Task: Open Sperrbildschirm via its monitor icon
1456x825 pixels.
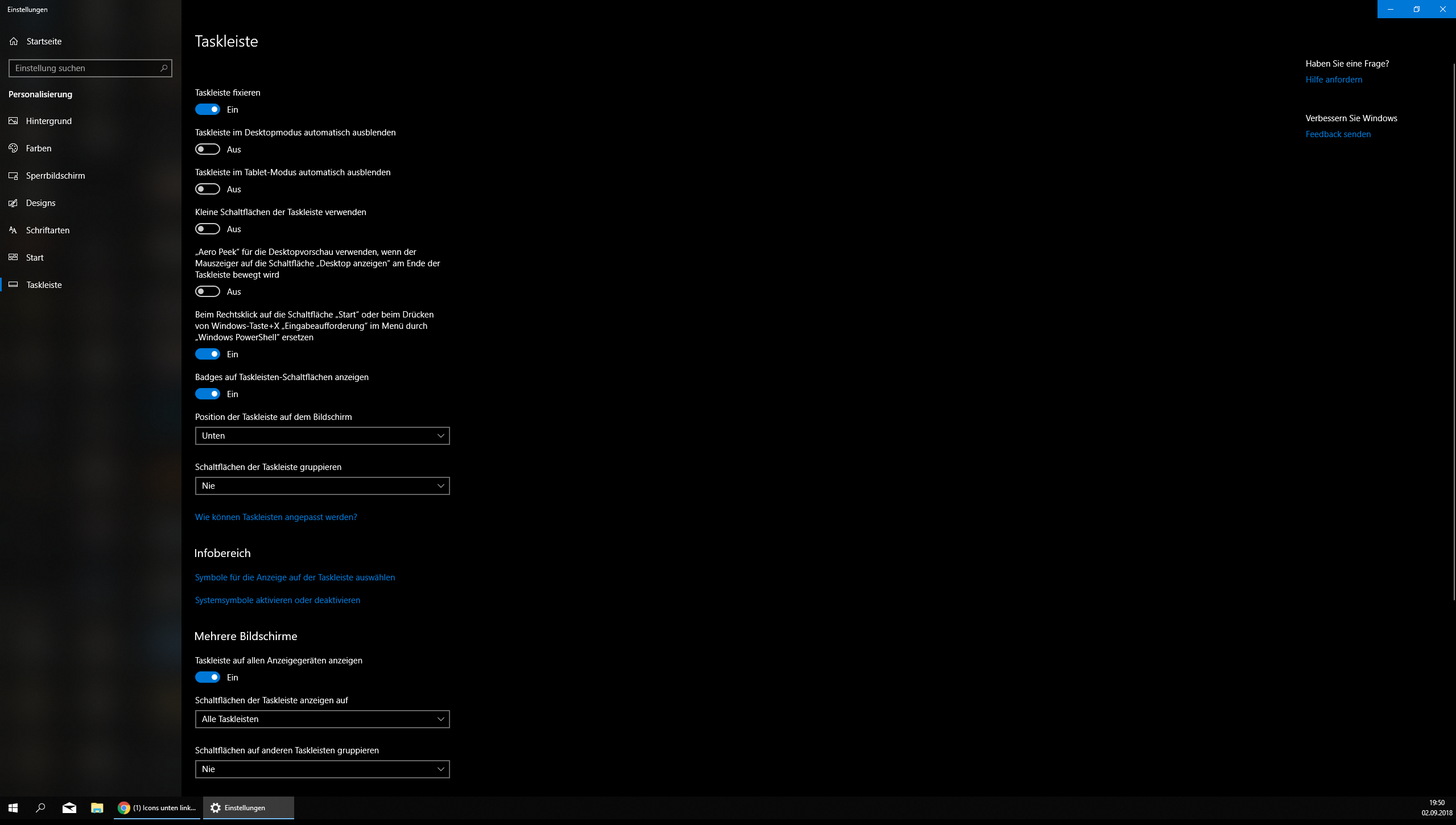Action: click(14, 175)
